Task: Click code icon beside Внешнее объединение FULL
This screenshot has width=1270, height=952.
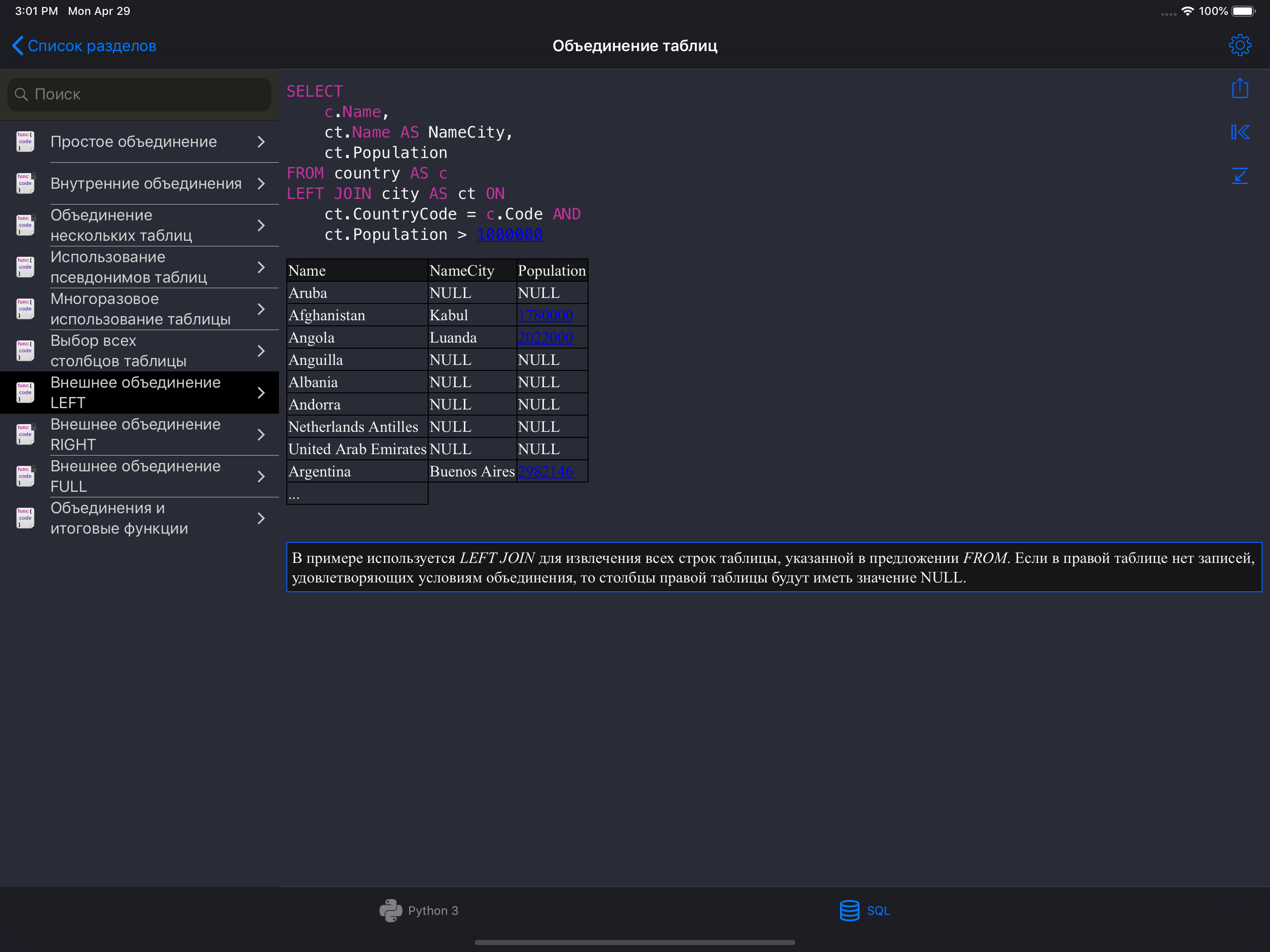Action: tap(25, 476)
